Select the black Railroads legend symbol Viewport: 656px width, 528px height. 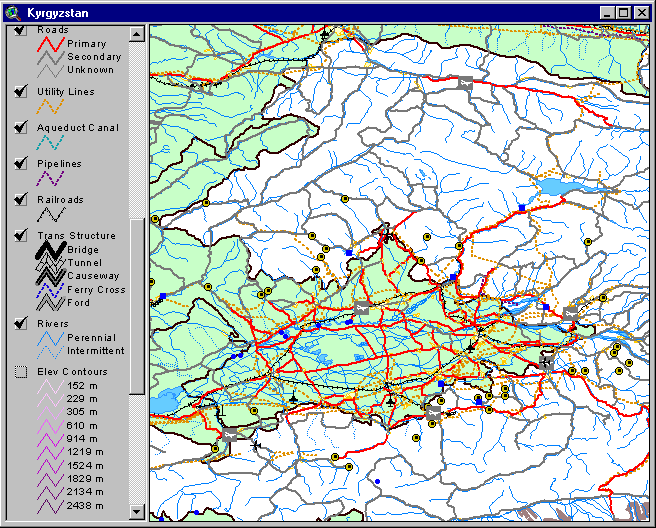[51, 215]
